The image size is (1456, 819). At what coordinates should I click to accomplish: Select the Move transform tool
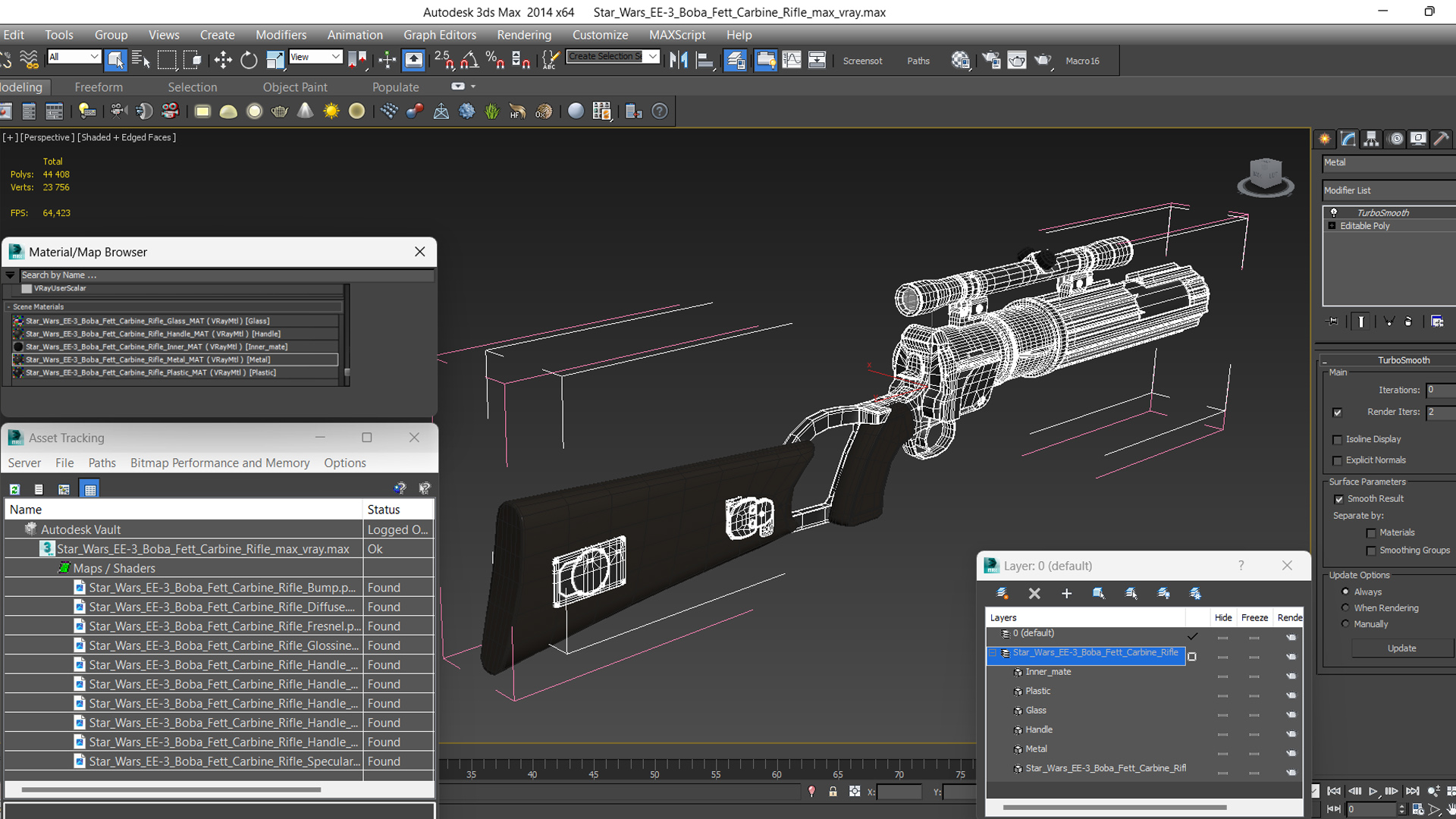[223, 60]
